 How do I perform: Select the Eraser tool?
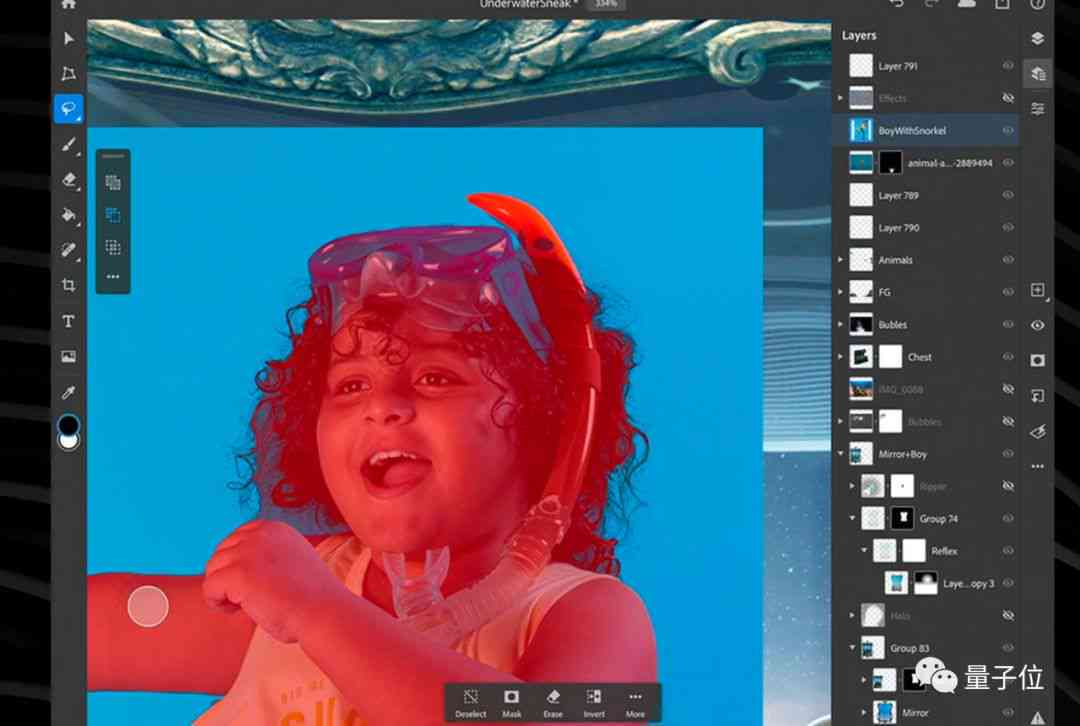pyautogui.click(x=68, y=180)
